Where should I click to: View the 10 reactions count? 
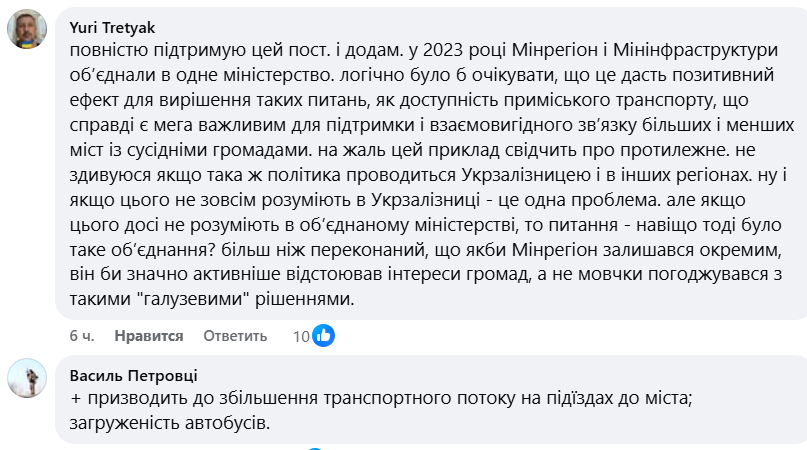point(300,336)
